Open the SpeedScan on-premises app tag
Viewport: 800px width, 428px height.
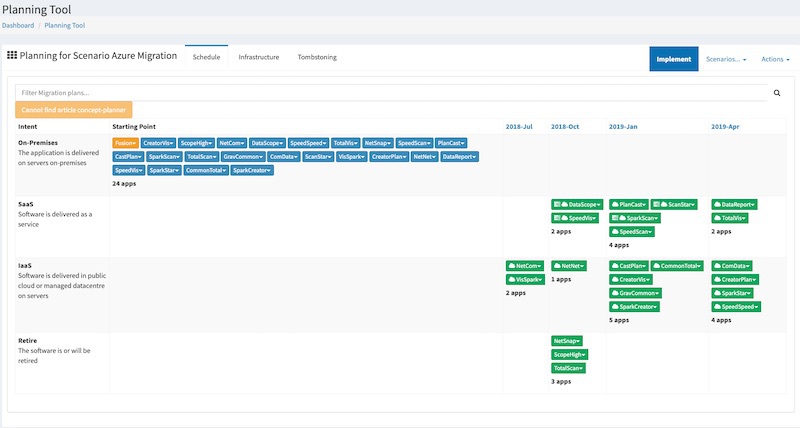[x=414, y=143]
